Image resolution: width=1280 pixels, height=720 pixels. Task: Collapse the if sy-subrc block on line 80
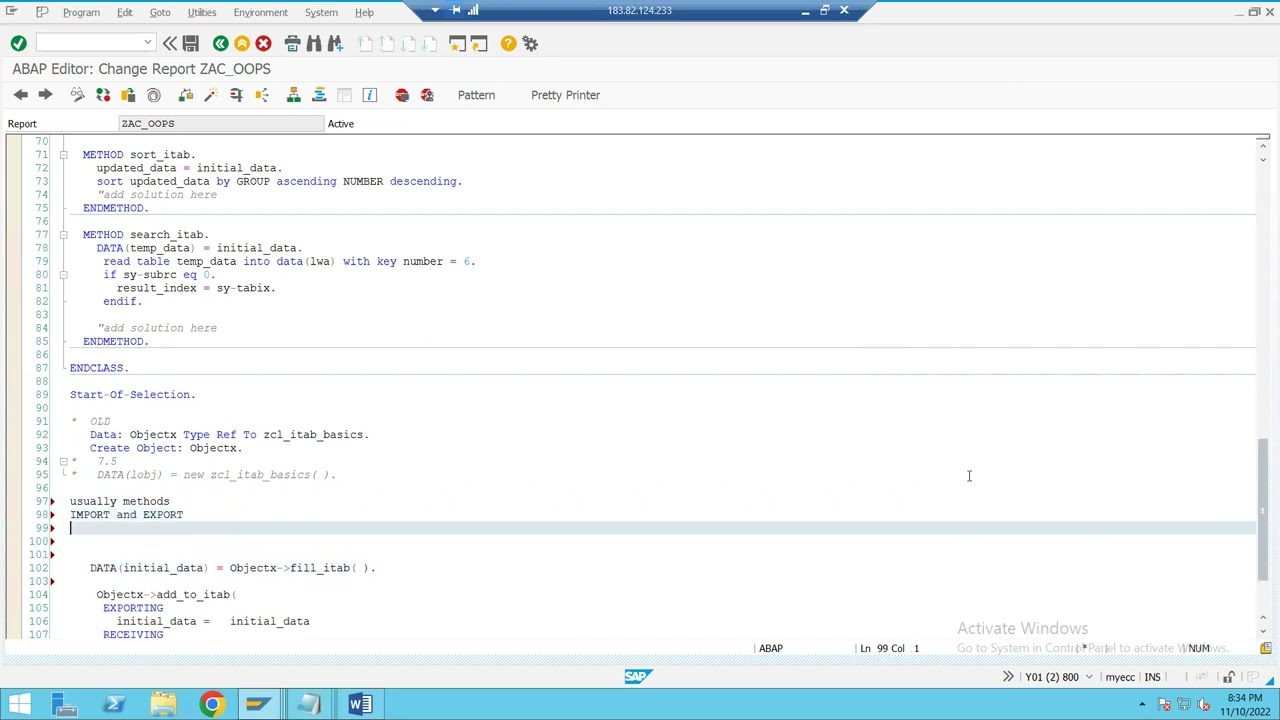point(63,275)
